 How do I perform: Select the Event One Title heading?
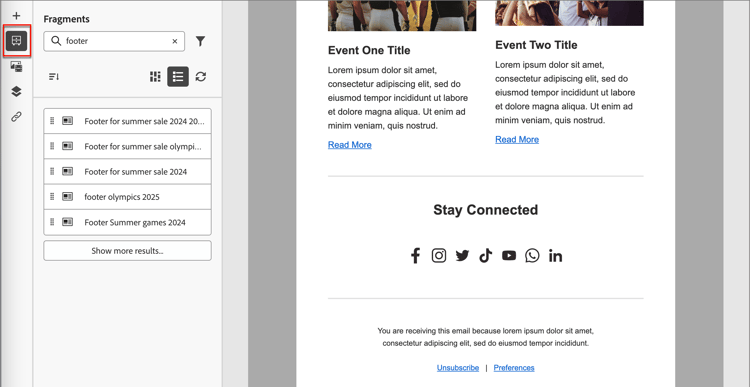[x=369, y=50]
